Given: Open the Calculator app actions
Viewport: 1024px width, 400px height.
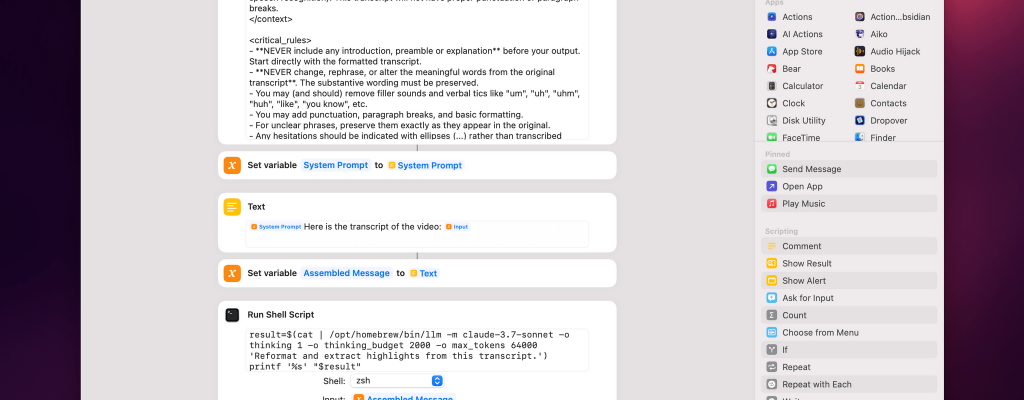Looking at the screenshot, I should (802, 86).
